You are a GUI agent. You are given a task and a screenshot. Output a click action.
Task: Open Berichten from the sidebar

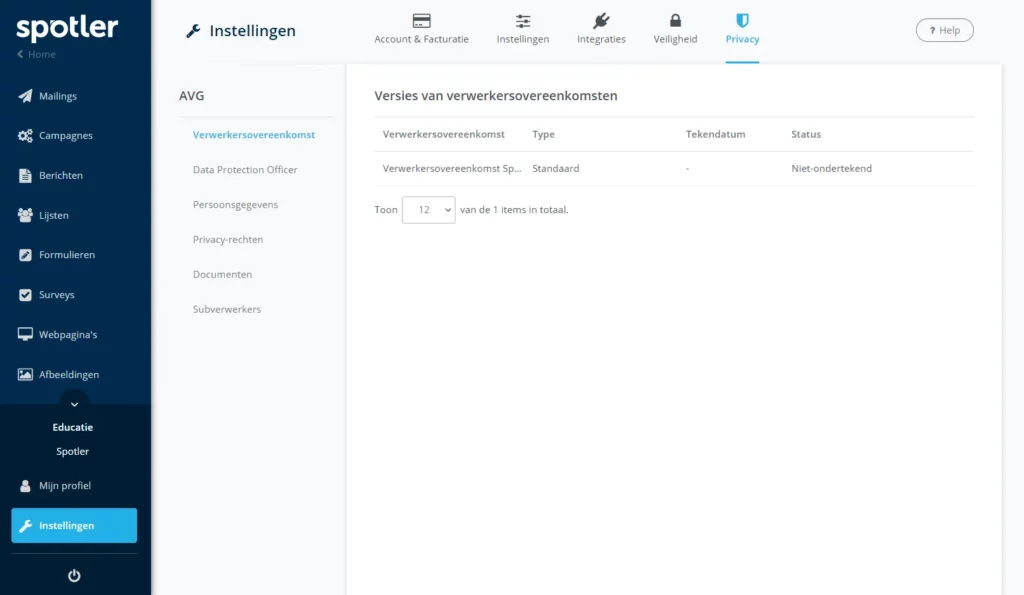pyautogui.click(x=24, y=175)
